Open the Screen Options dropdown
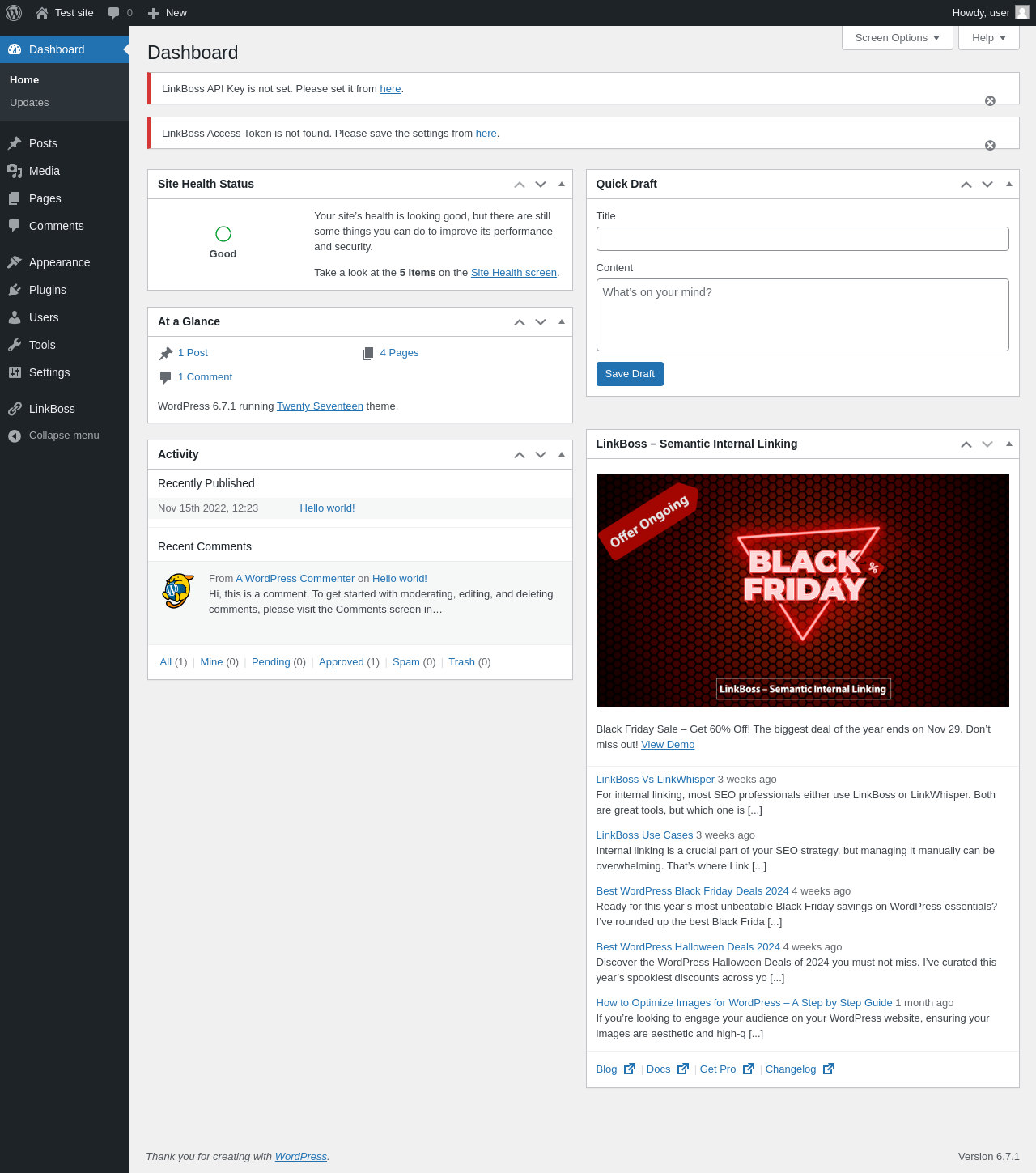The width and height of the screenshot is (1036, 1173). pos(898,38)
